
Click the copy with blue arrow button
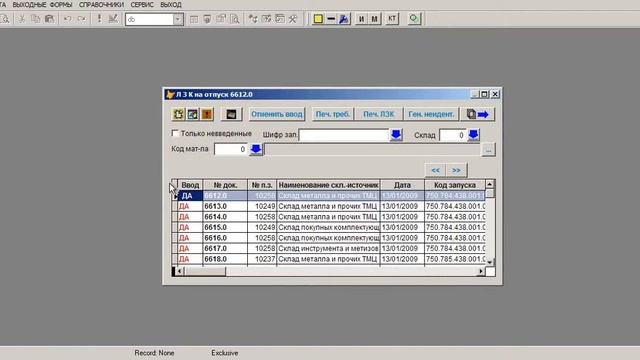tap(478, 114)
